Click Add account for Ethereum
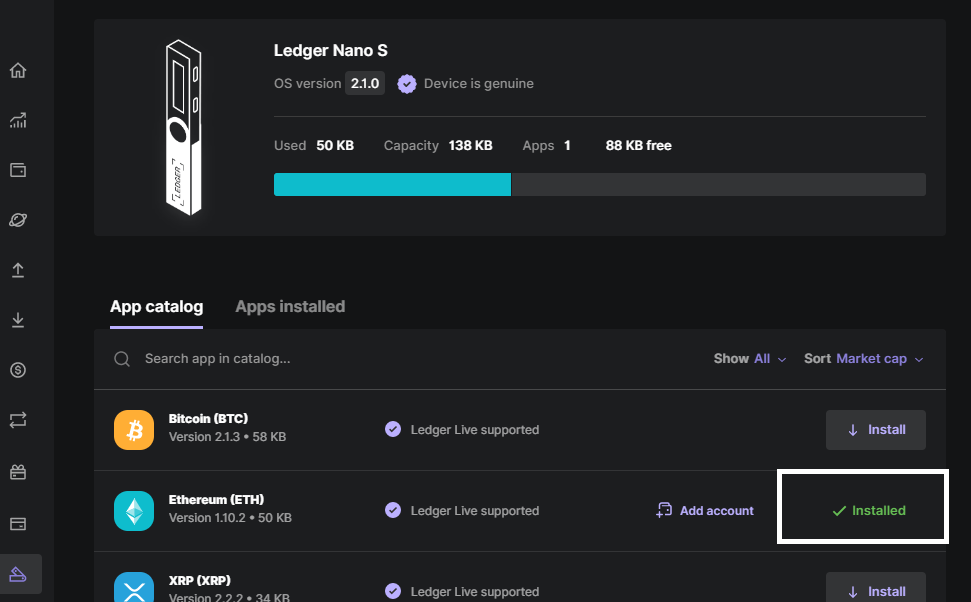 point(705,510)
